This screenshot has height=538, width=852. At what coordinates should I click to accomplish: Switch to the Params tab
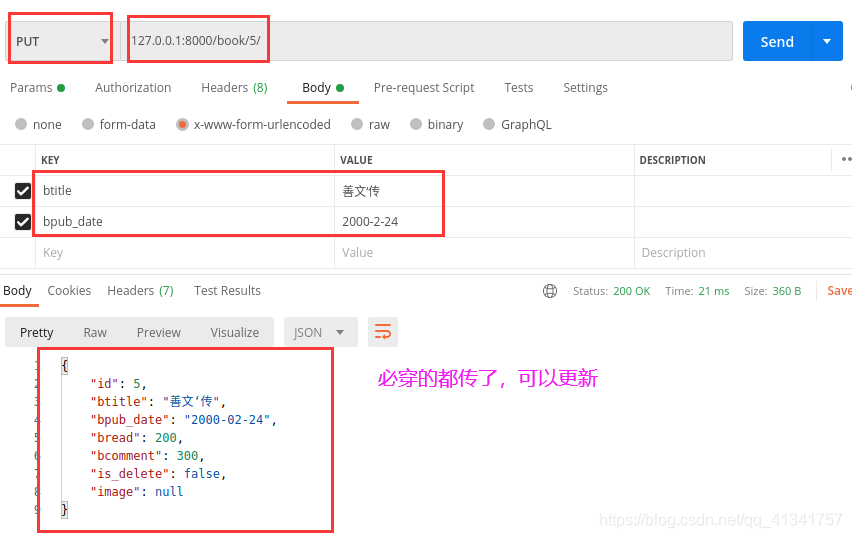(37, 87)
